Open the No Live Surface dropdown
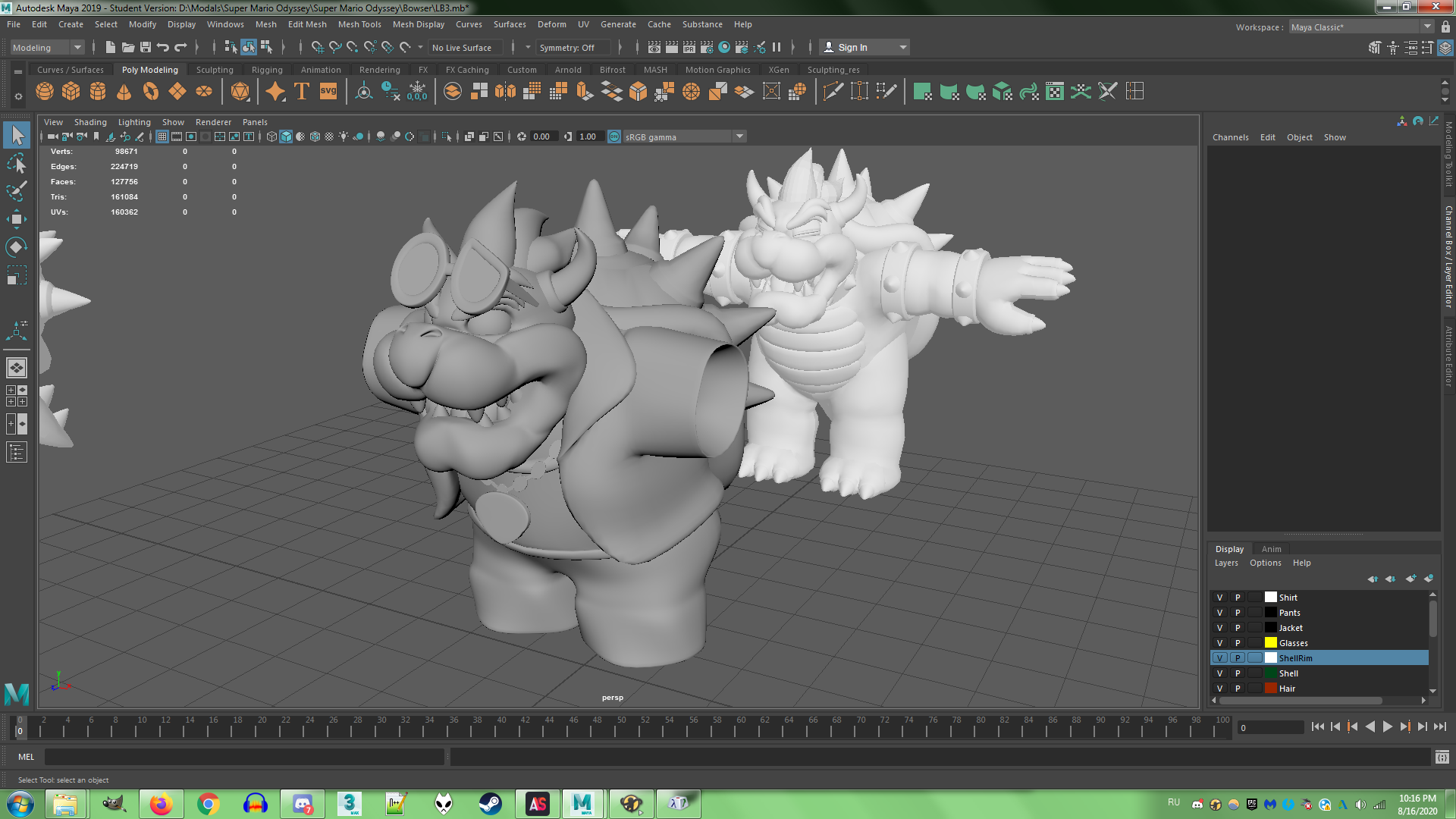 pyautogui.click(x=466, y=48)
